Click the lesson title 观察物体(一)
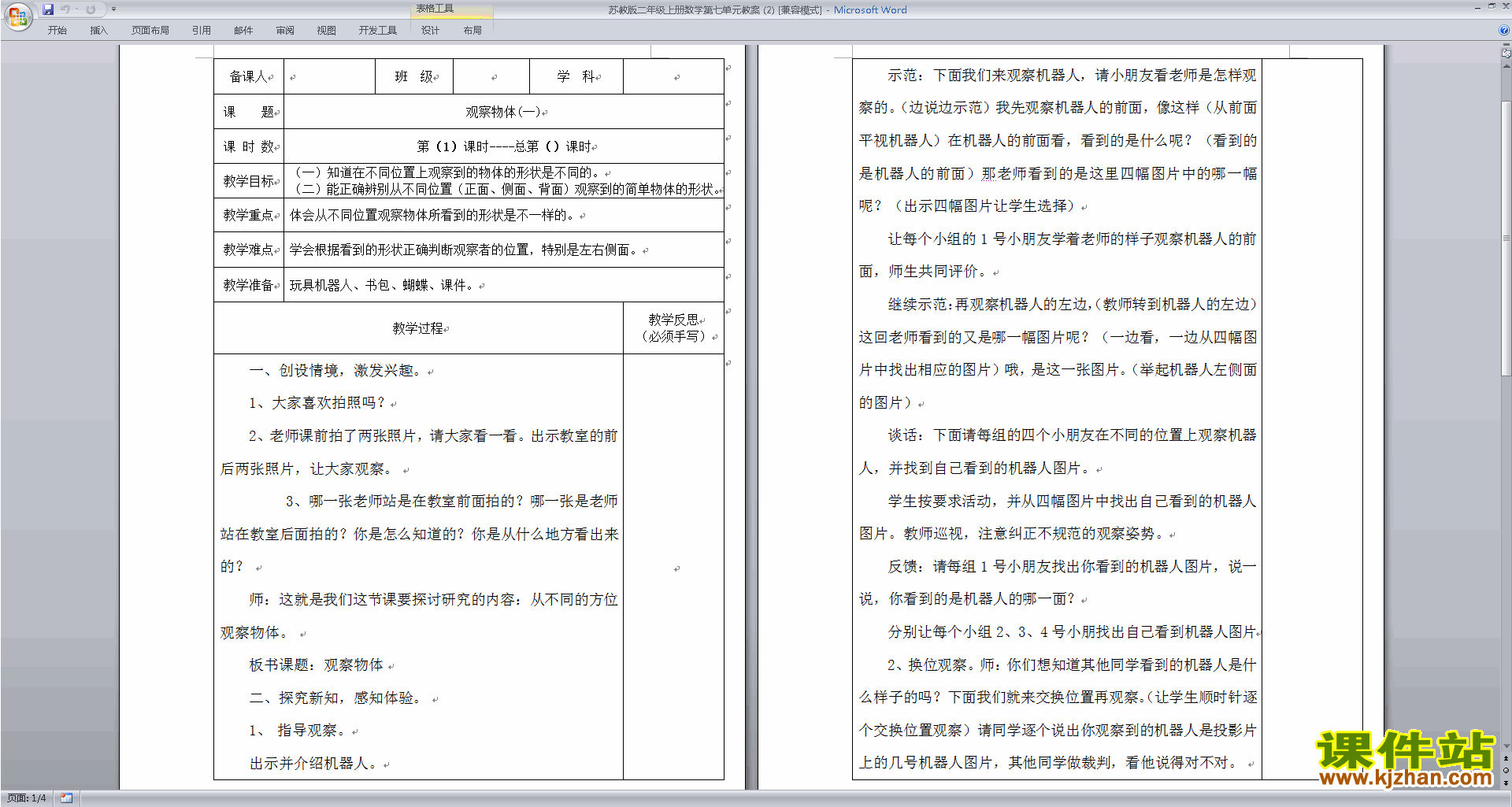 502,112
